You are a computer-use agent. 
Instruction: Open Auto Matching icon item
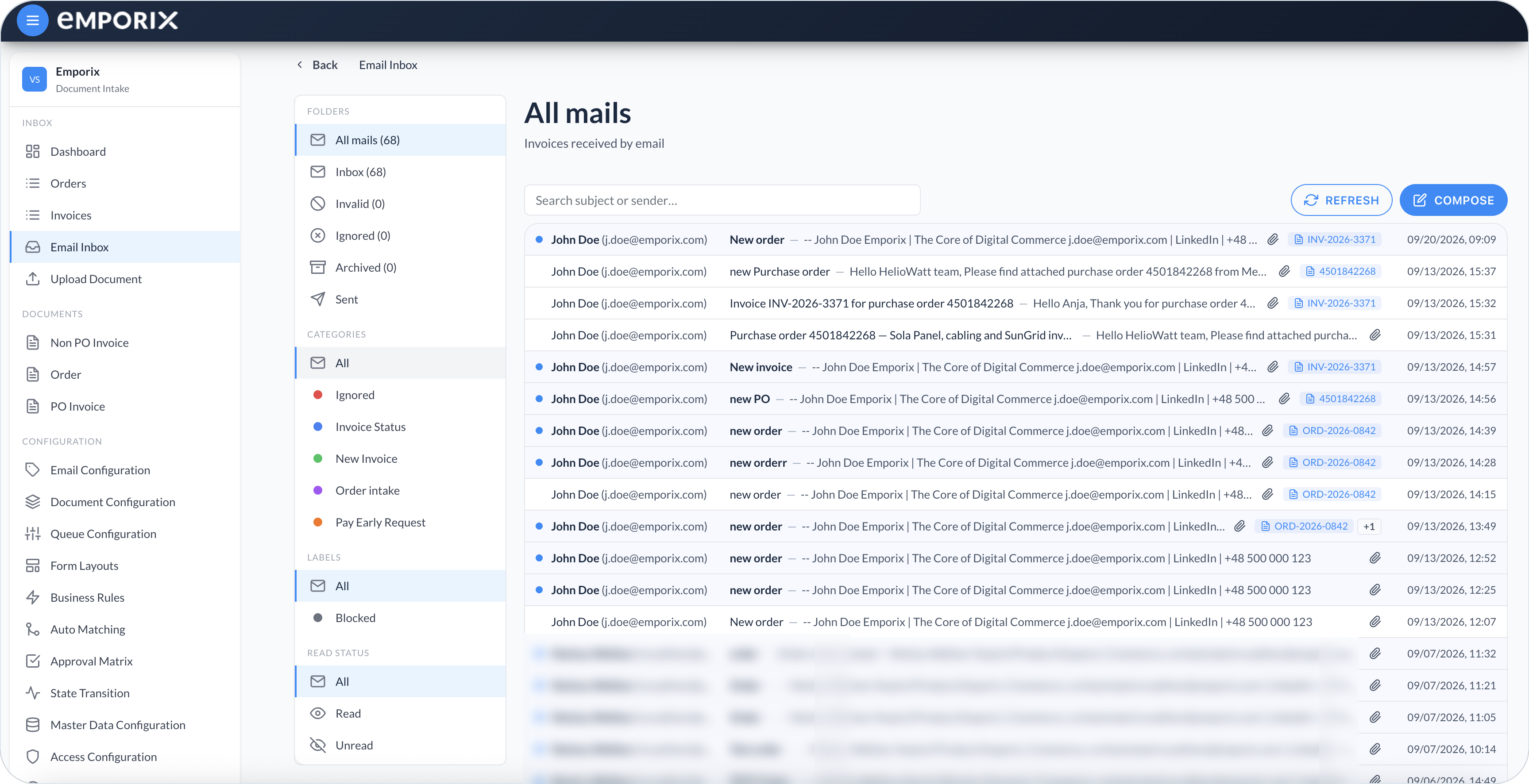[125, 629]
